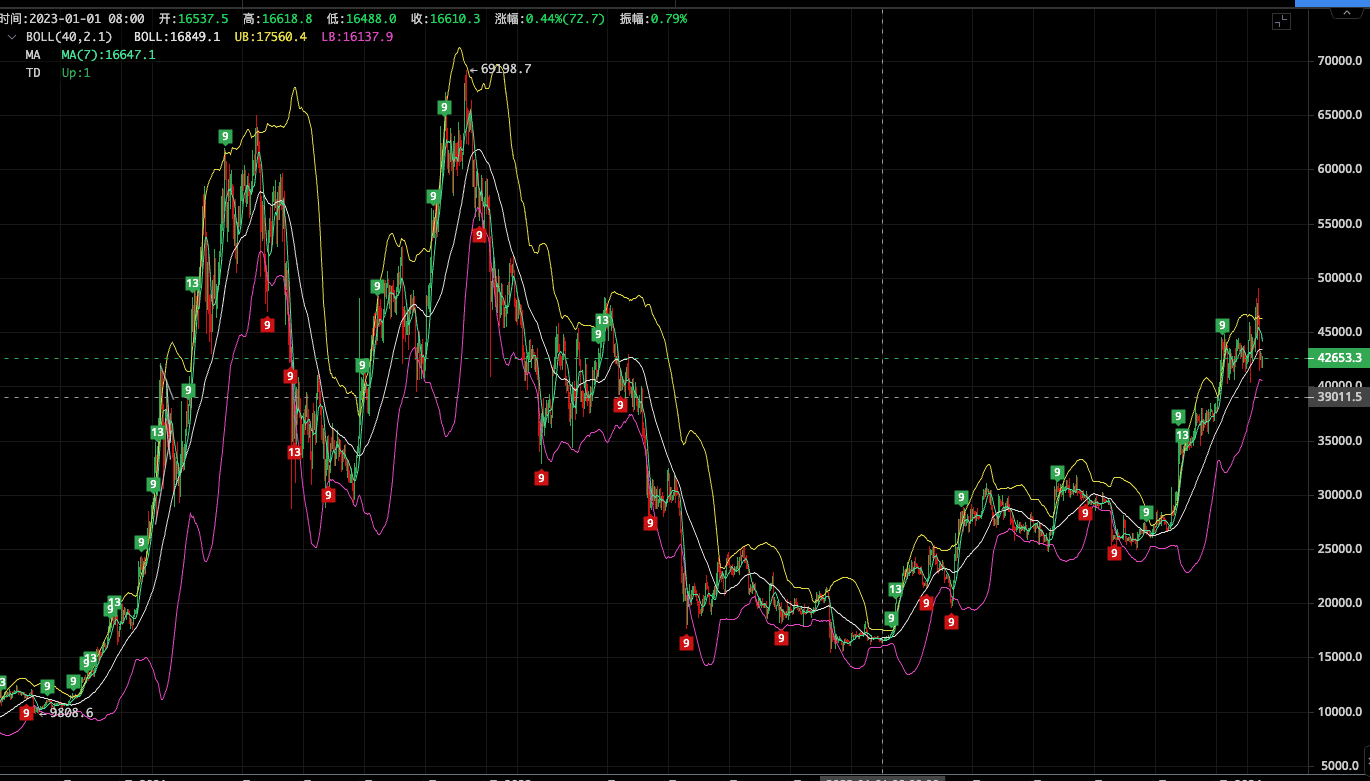The height and width of the screenshot is (781, 1370).
Task: Click the high price 16618.8
Action: [x=287, y=19]
